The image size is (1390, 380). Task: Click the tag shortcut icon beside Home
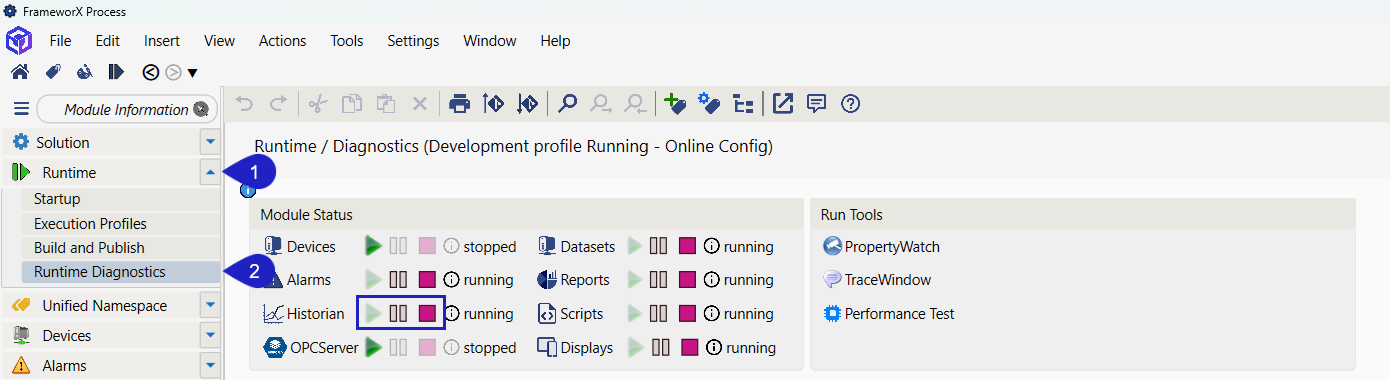tap(53, 72)
